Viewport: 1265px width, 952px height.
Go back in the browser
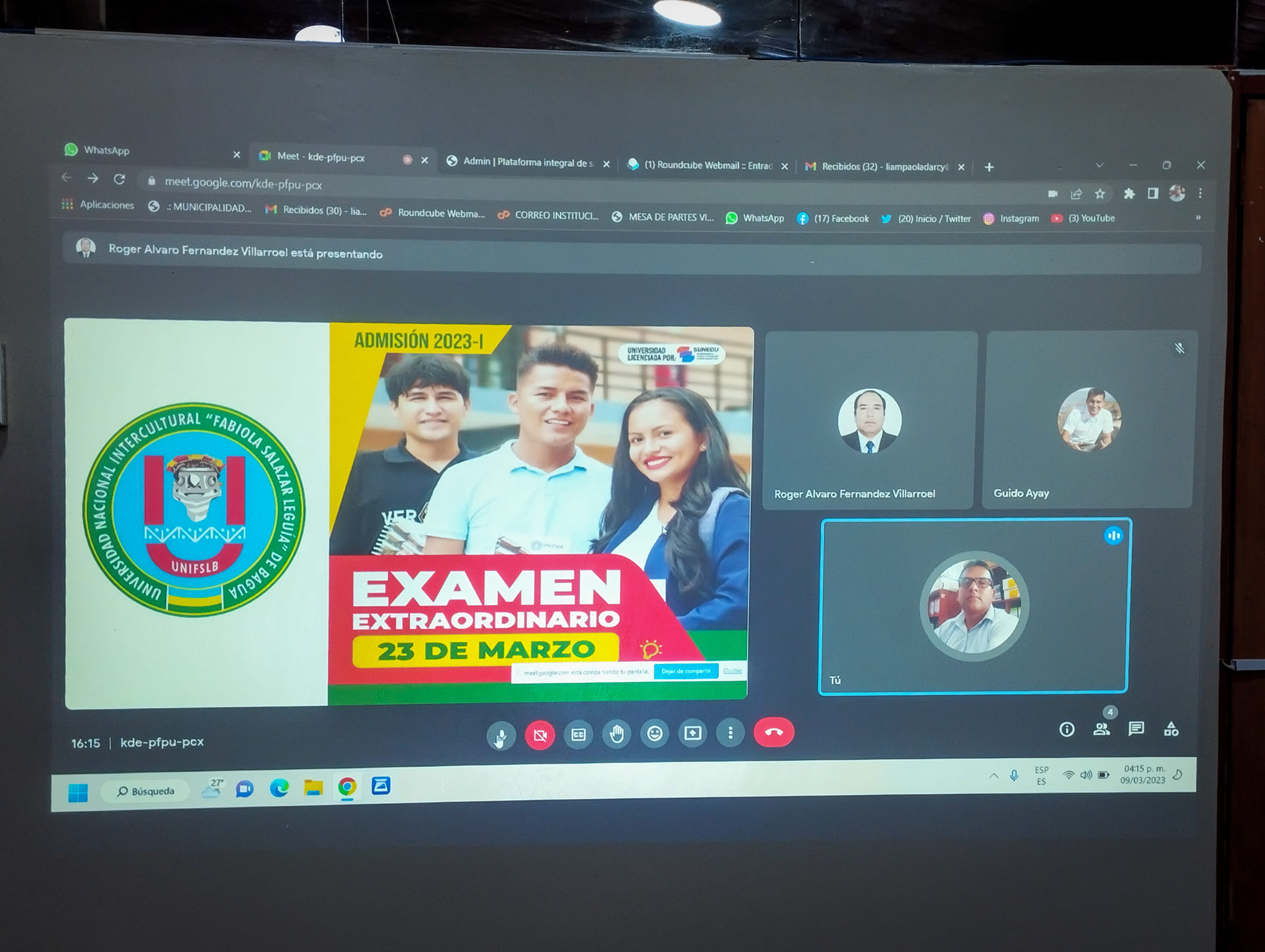point(67,177)
